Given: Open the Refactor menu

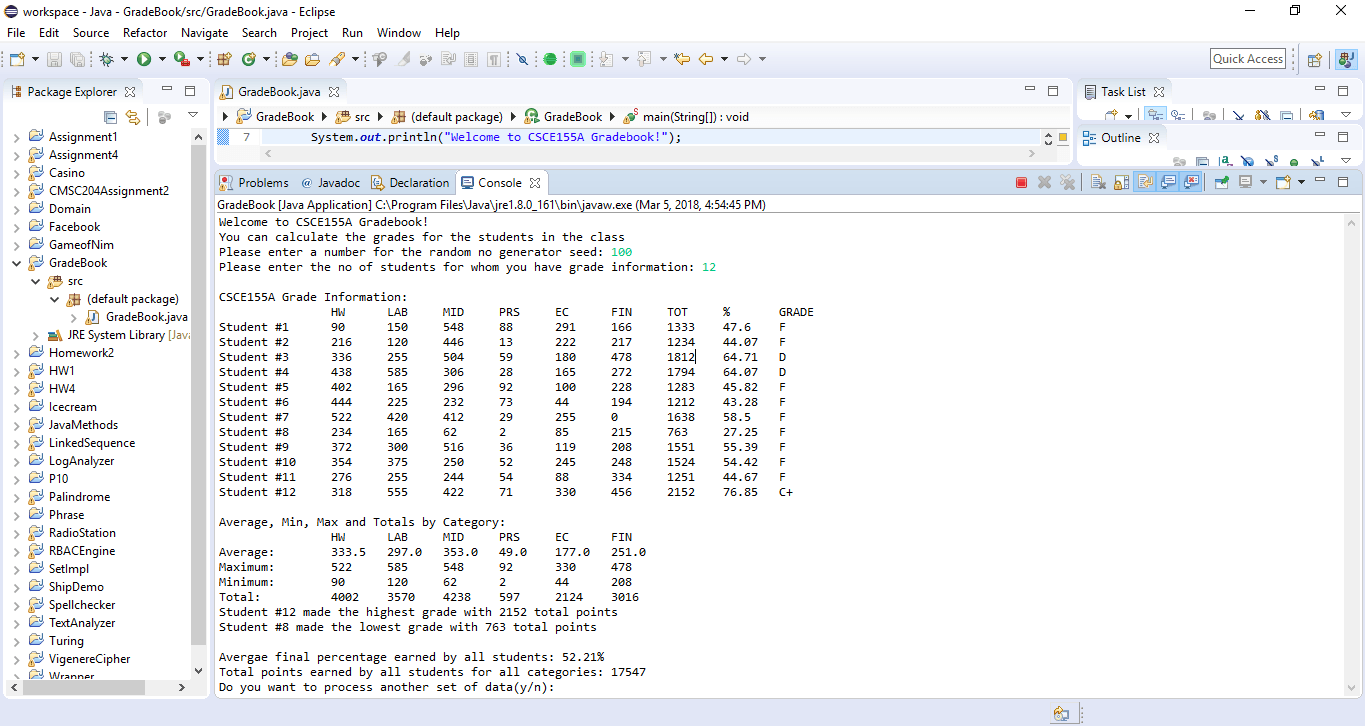Looking at the screenshot, I should [x=145, y=33].
